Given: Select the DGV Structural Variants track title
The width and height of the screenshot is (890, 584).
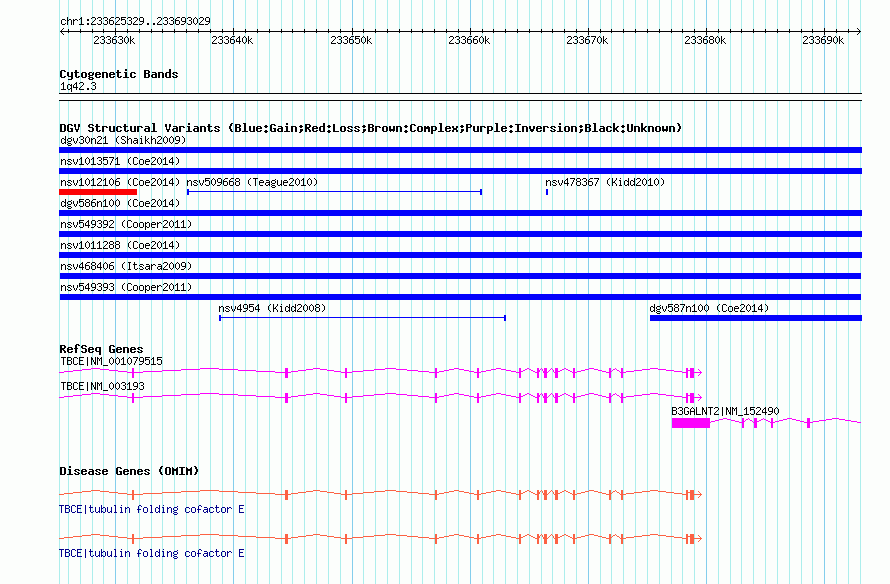Looking at the screenshot, I should point(371,128).
